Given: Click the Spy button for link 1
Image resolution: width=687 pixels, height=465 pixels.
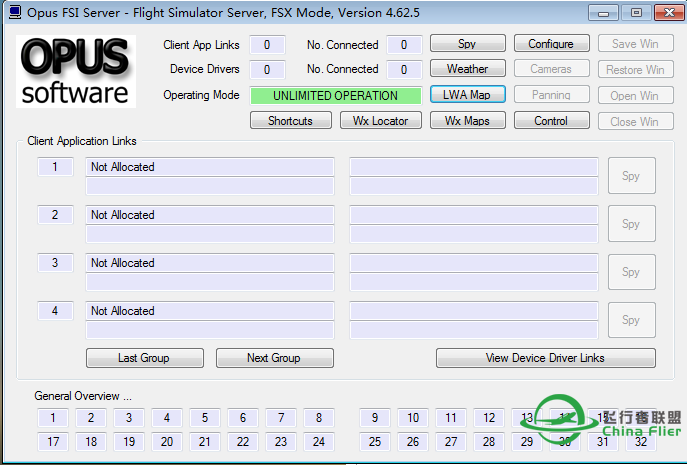Looking at the screenshot, I should pos(632,176).
